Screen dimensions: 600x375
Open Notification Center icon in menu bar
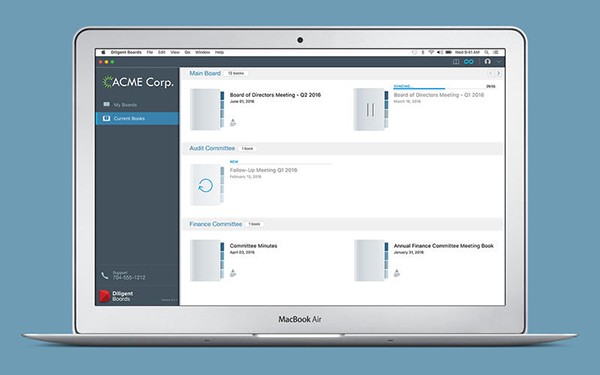pos(496,52)
